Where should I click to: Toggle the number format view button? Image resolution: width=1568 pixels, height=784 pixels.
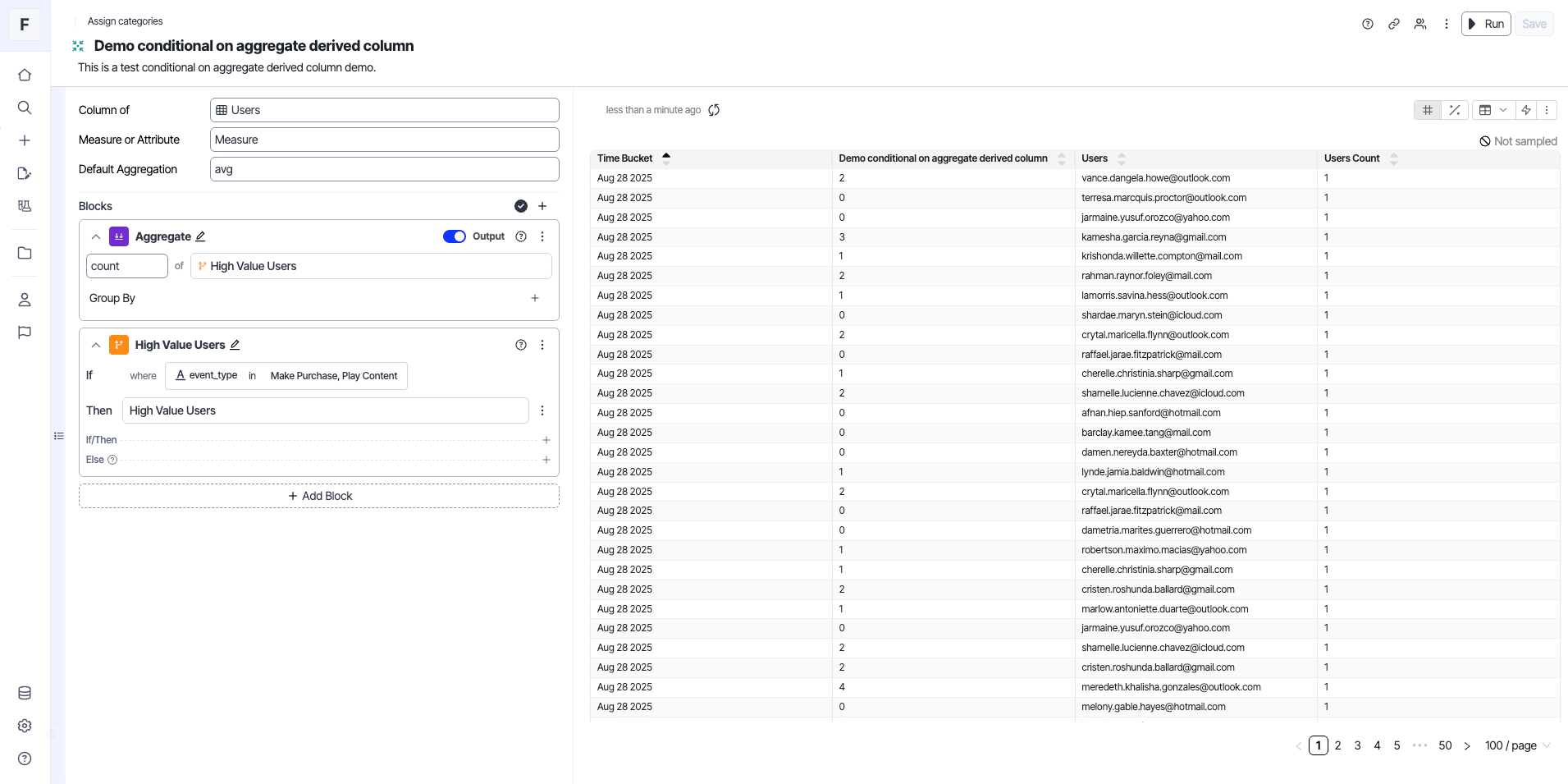(1428, 110)
